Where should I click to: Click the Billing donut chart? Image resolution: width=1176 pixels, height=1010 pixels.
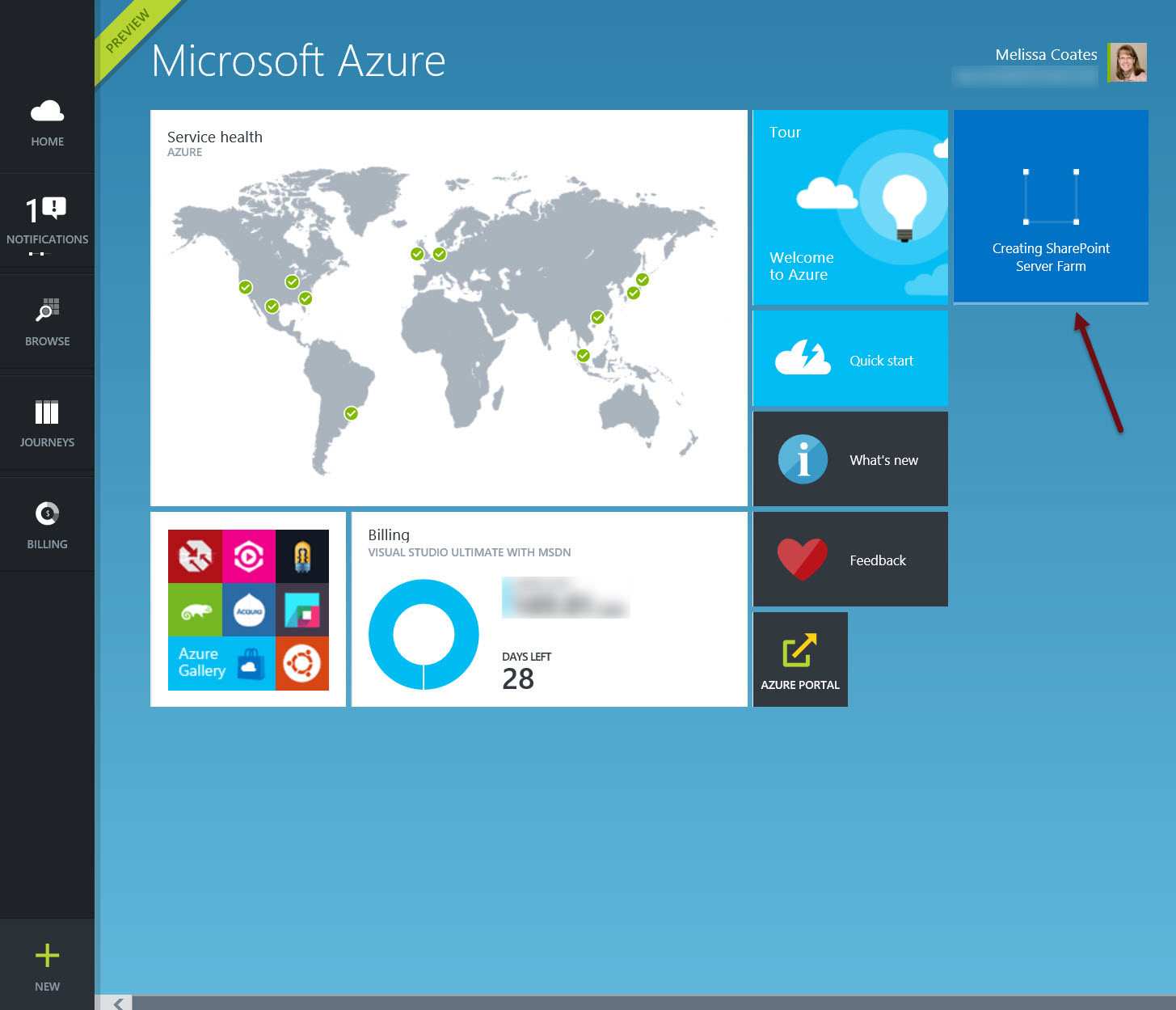[x=424, y=634]
